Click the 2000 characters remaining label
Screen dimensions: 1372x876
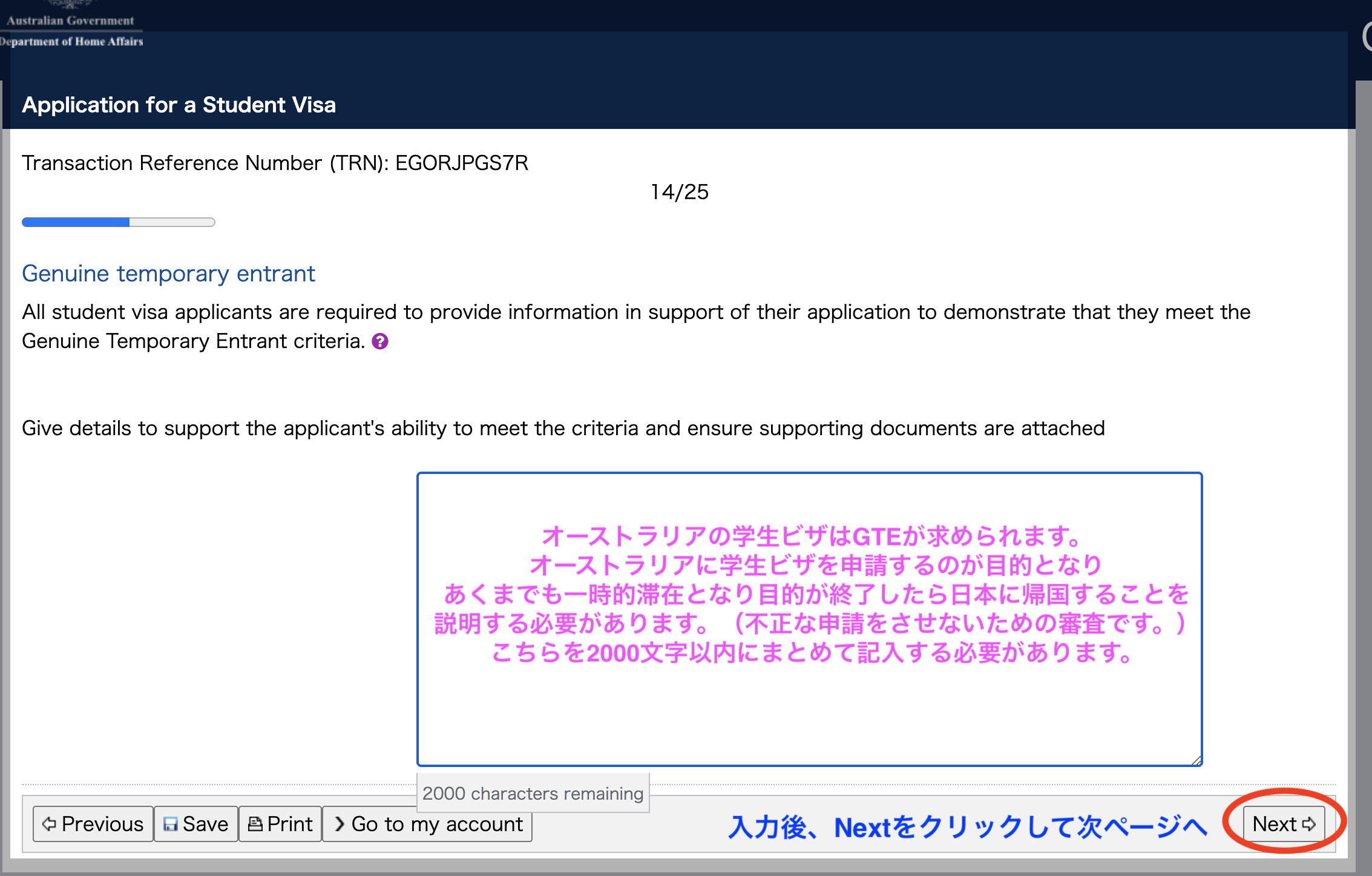point(533,793)
